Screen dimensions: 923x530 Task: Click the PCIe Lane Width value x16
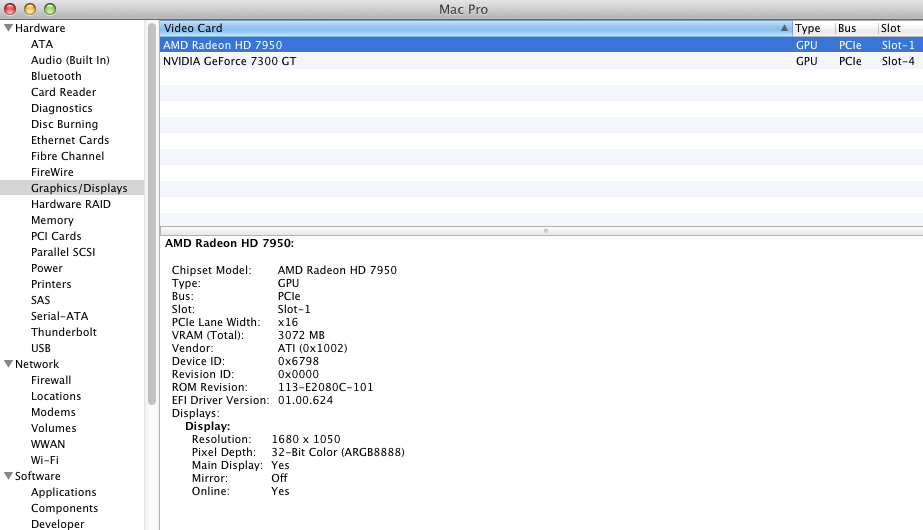click(288, 322)
